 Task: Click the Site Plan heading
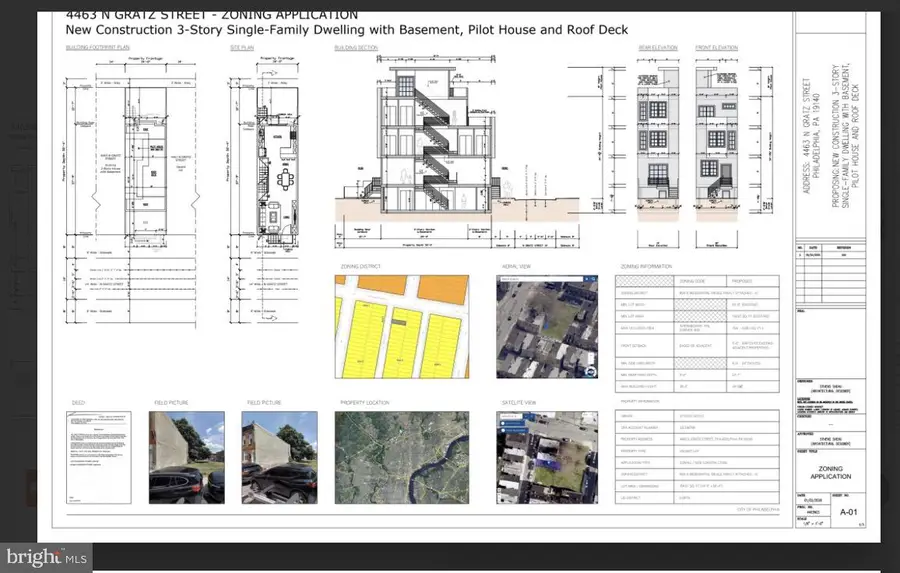coord(242,48)
